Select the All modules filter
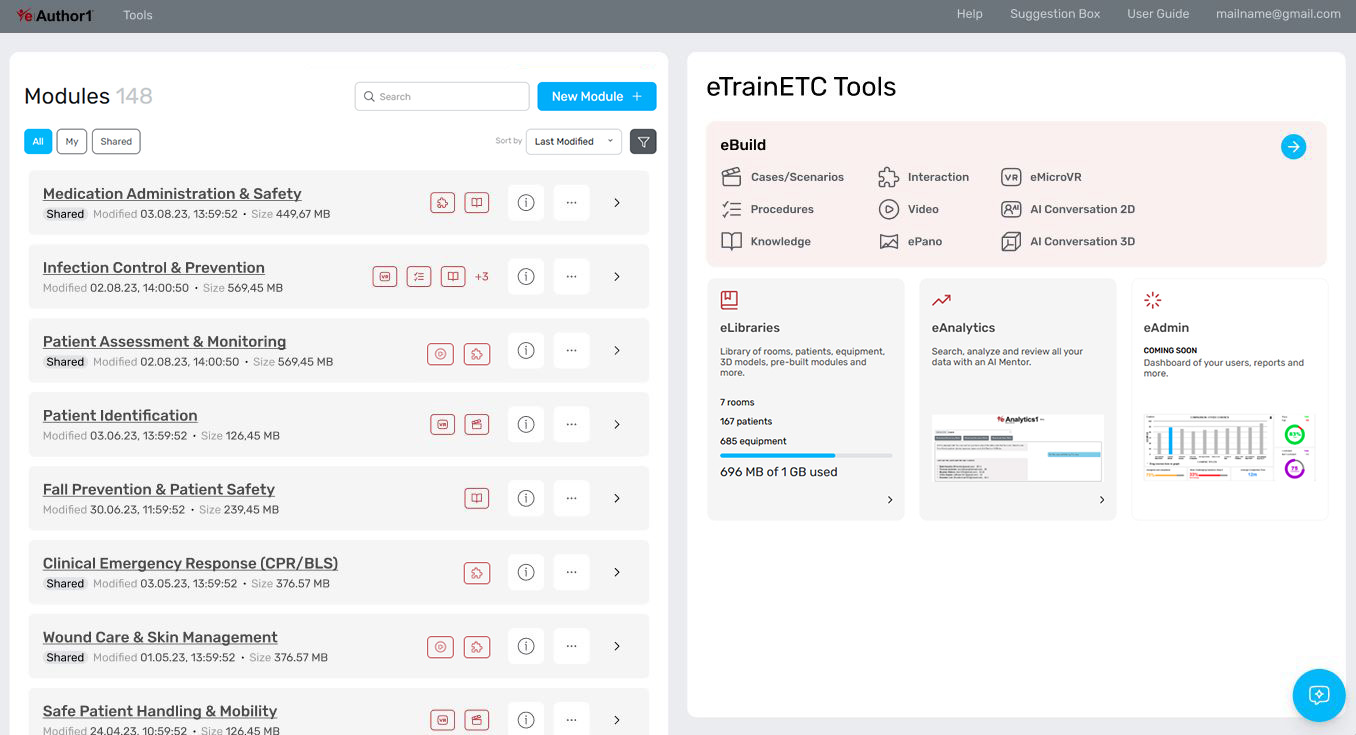1356x735 pixels. click(37, 141)
